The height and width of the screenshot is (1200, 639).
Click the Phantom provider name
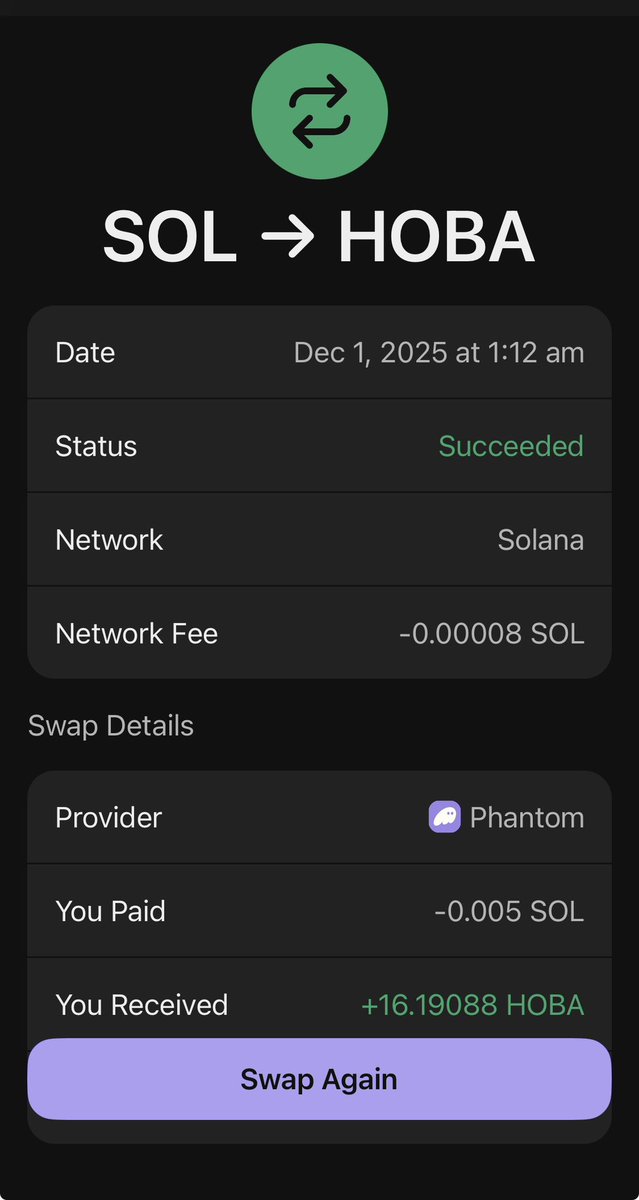click(527, 817)
